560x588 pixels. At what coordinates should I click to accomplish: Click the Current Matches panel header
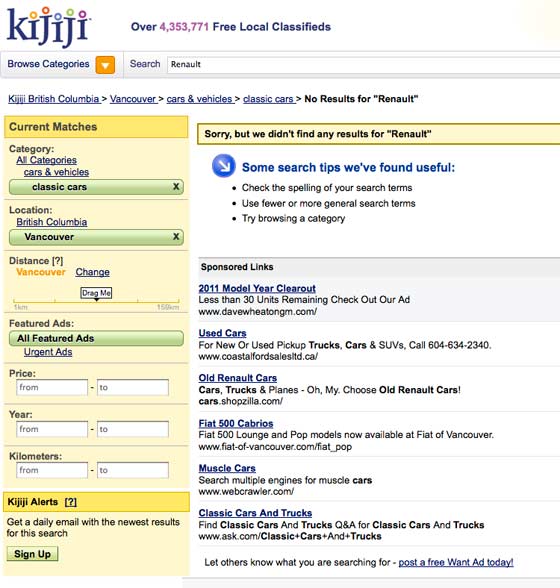[x=96, y=127]
